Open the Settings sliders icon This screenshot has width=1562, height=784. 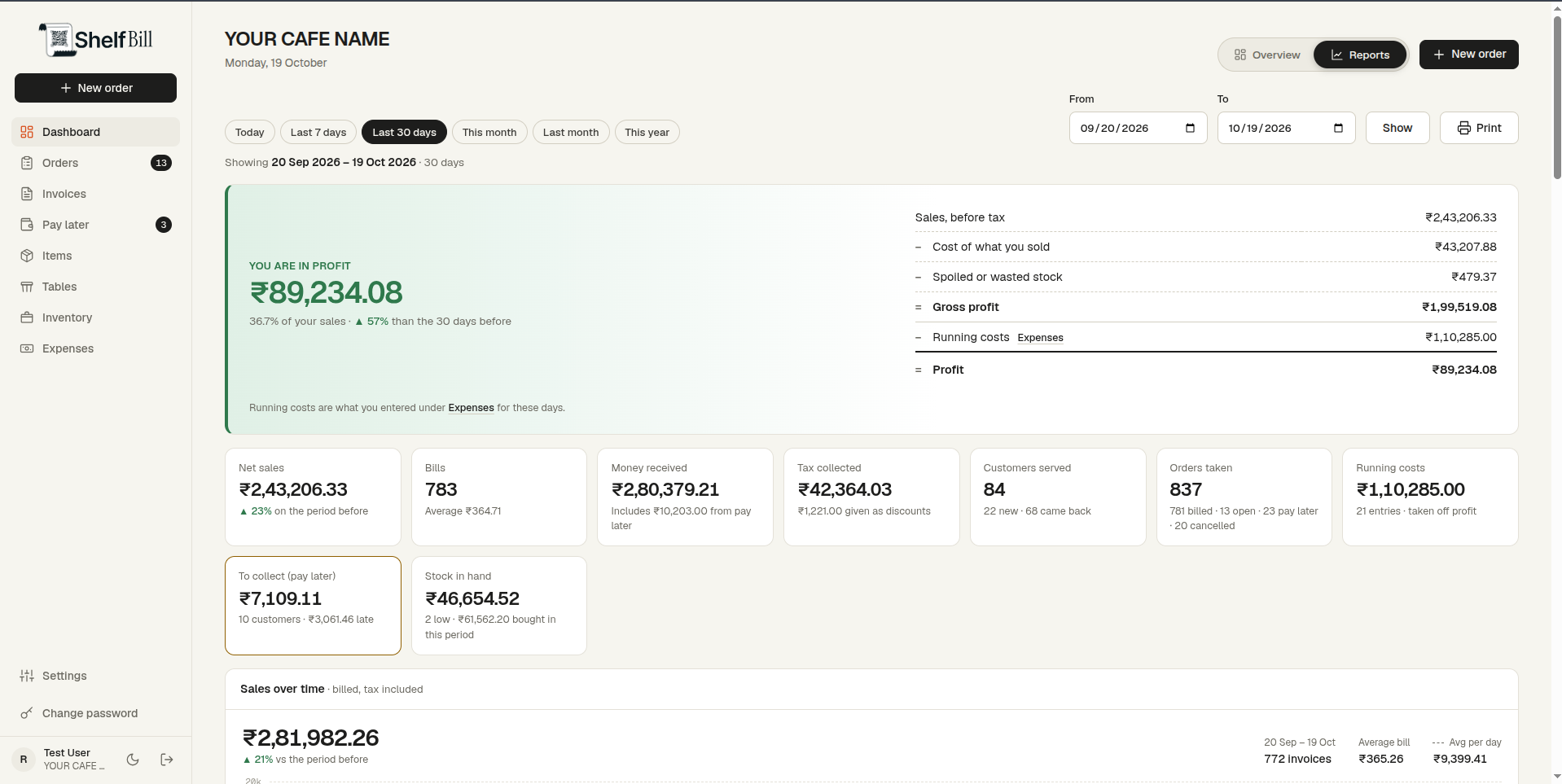[x=27, y=676]
